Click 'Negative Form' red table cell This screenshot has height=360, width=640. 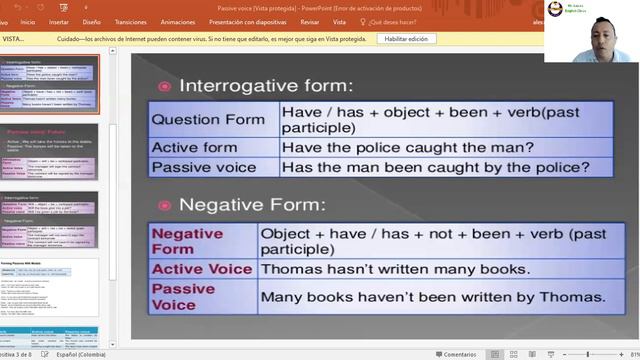click(x=203, y=241)
